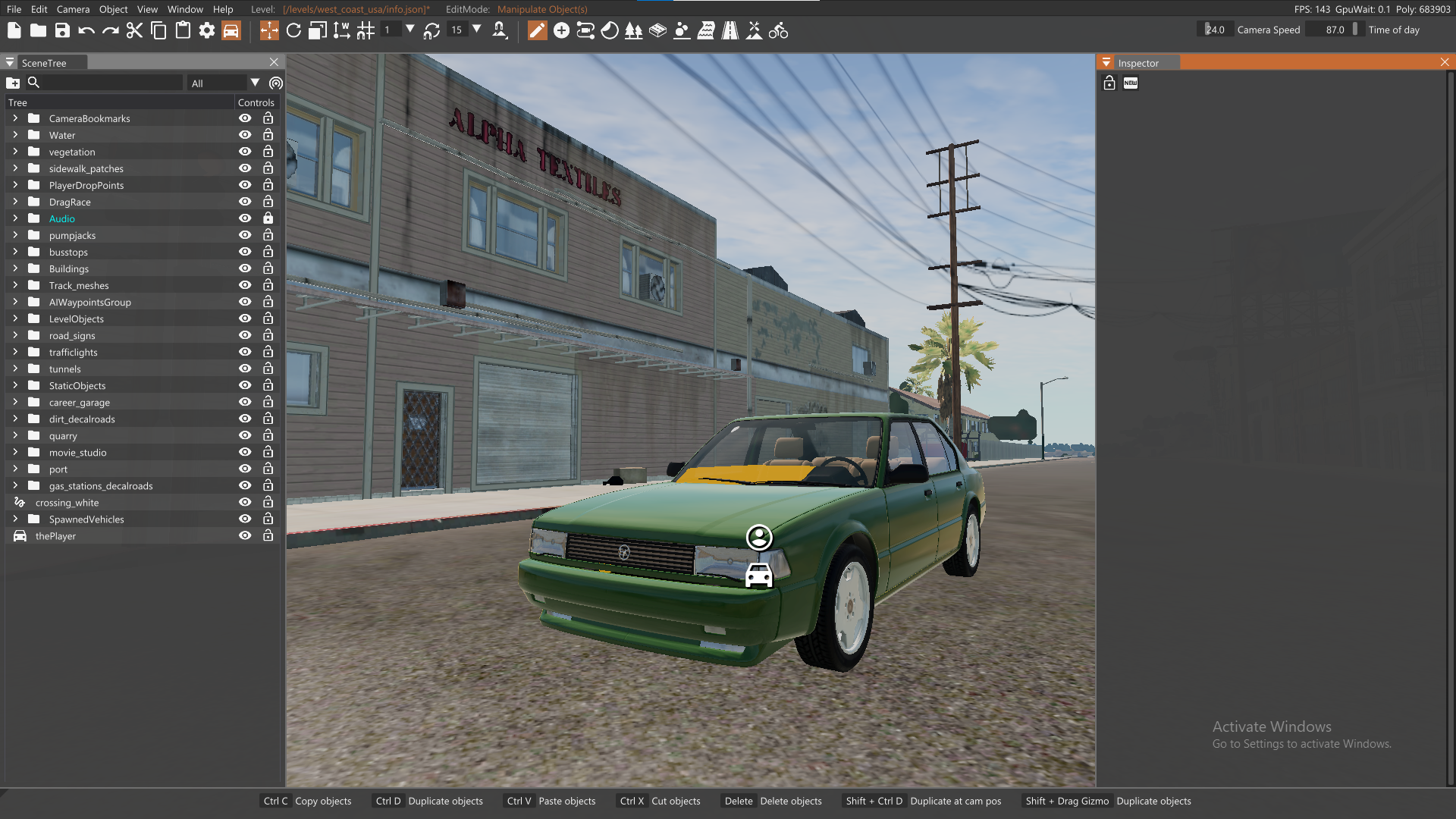Select the orange object edit pencil tool
Image resolution: width=1456 pixels, height=819 pixels.
click(537, 30)
